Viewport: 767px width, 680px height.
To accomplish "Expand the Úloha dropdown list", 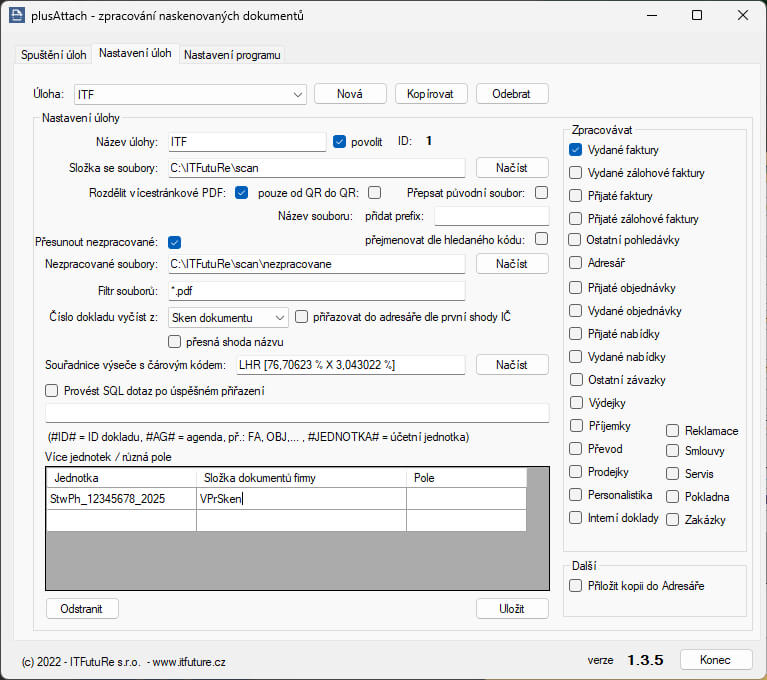I will pos(298,94).
